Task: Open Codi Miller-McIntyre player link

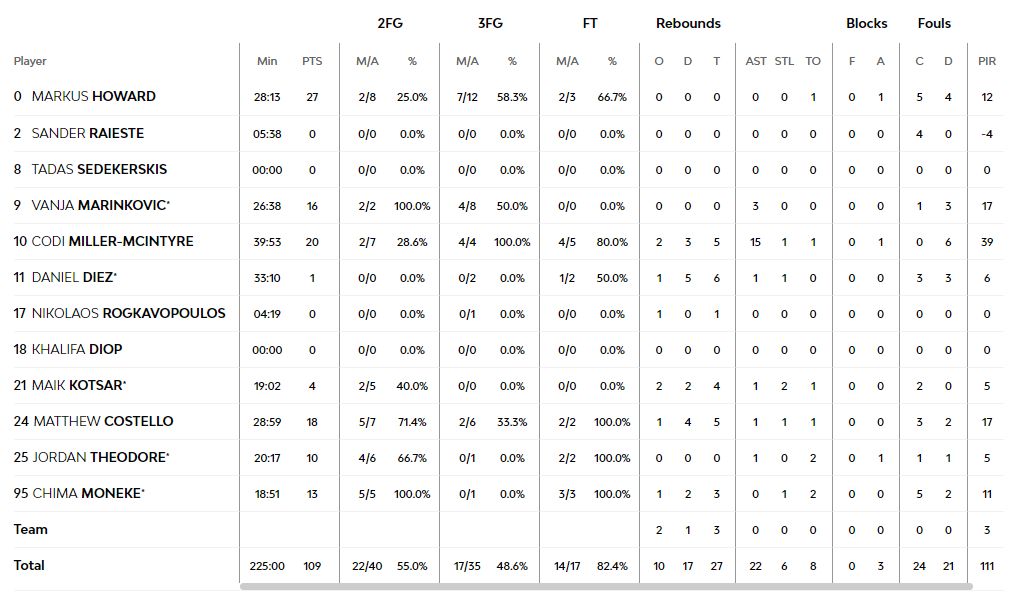Action: coord(113,241)
